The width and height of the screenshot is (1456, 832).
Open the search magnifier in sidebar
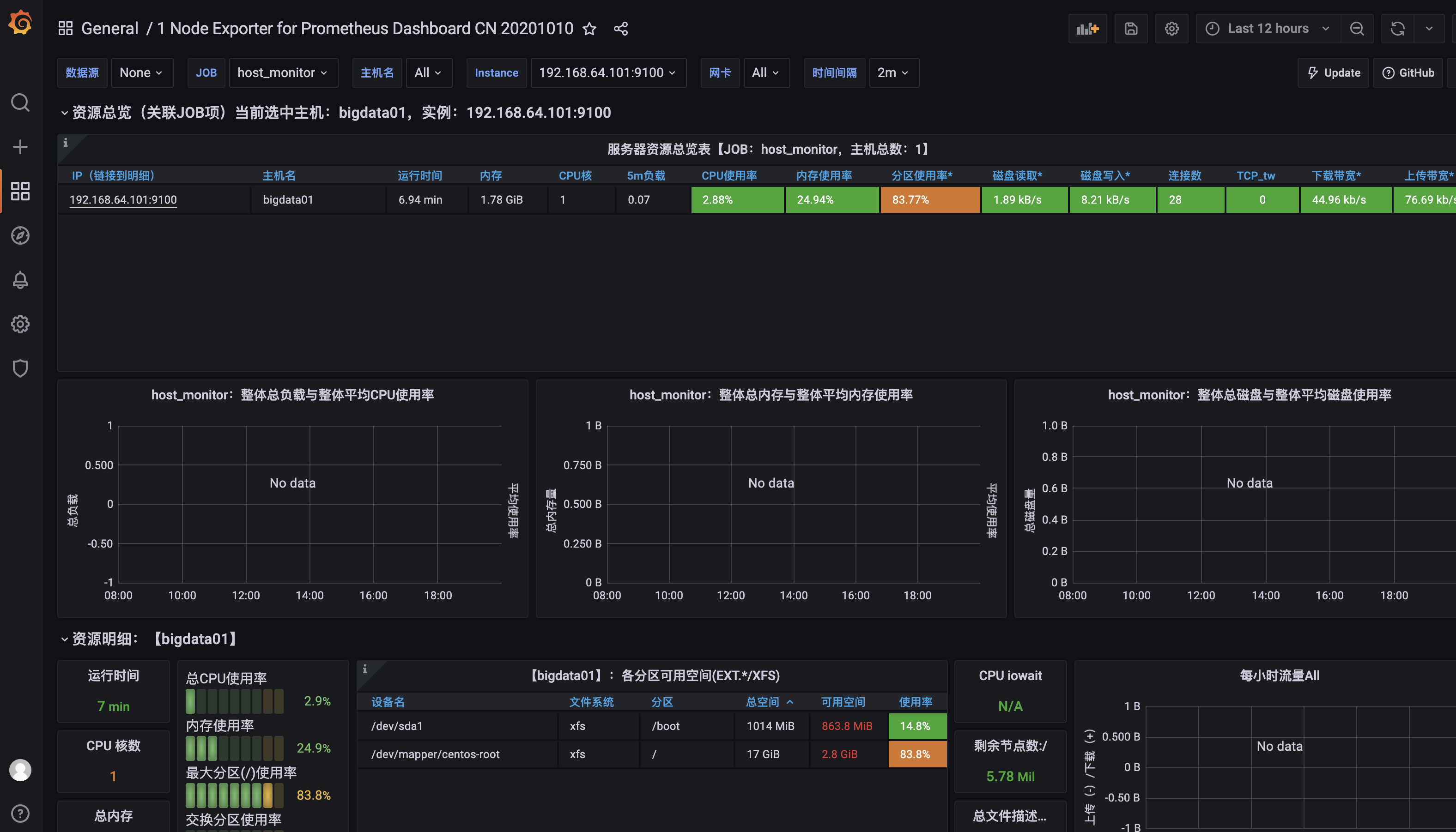21,103
